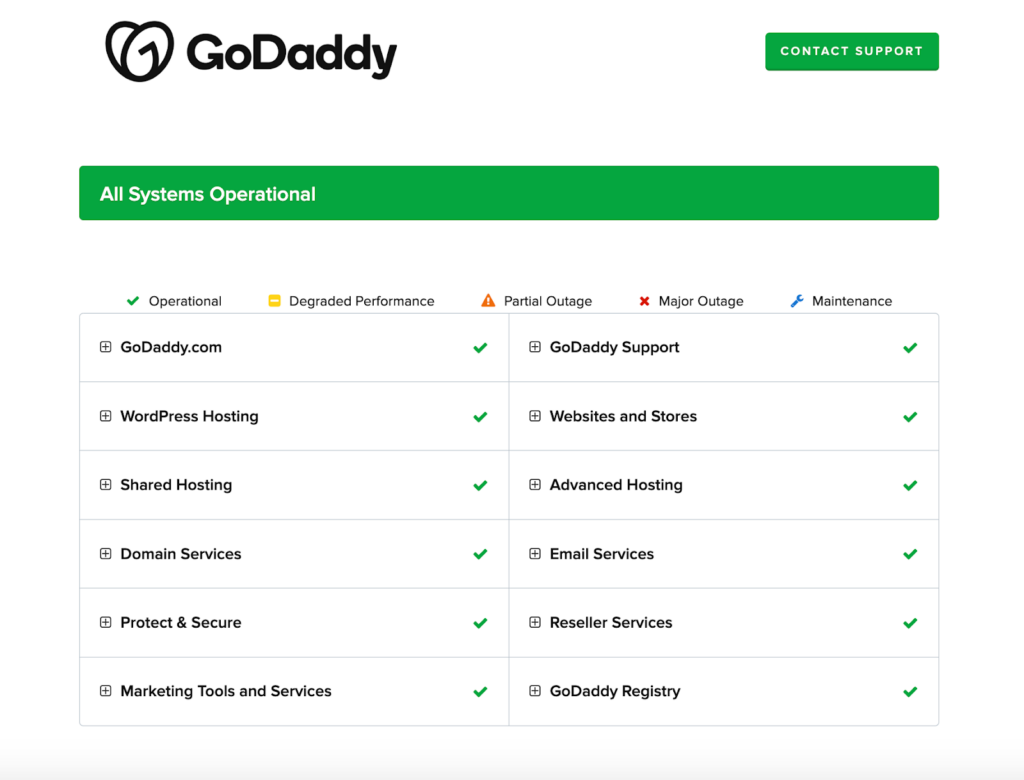
Task: Expand the Advanced Hosting status section
Action: pyautogui.click(x=535, y=485)
